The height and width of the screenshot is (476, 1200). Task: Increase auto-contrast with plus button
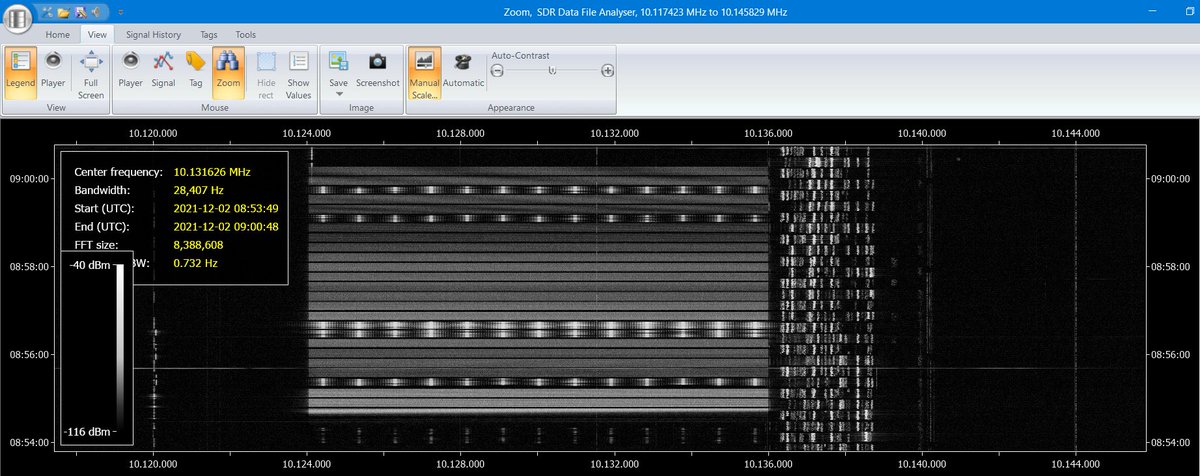607,71
